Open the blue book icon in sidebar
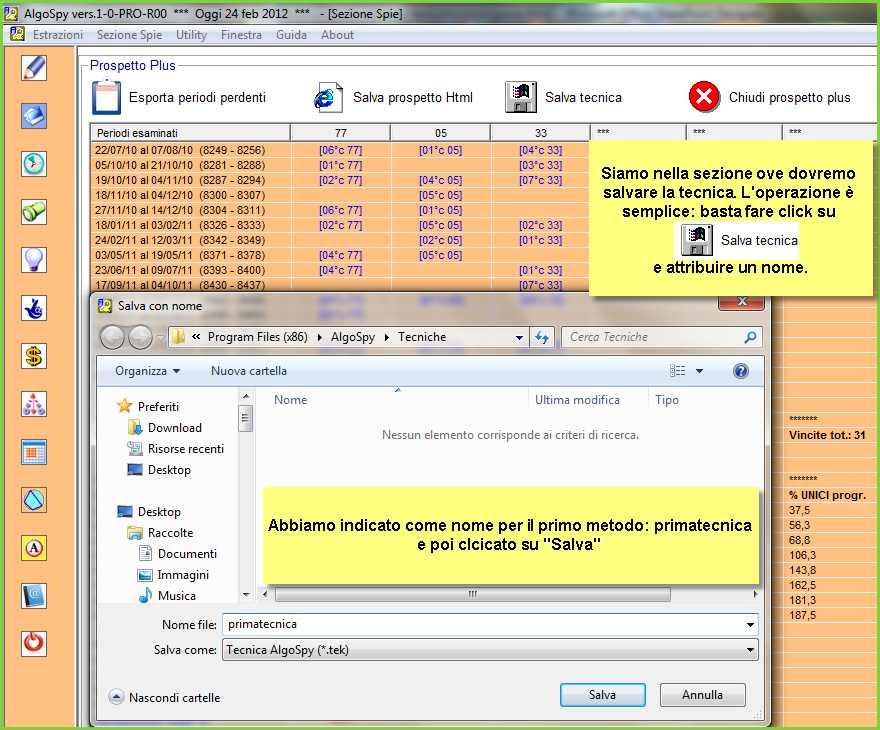 pos(34,116)
